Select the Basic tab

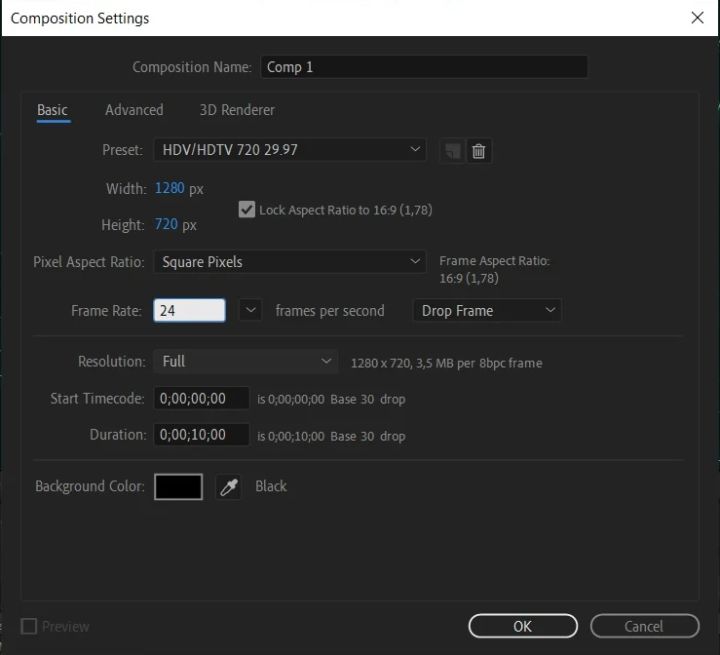coord(53,110)
